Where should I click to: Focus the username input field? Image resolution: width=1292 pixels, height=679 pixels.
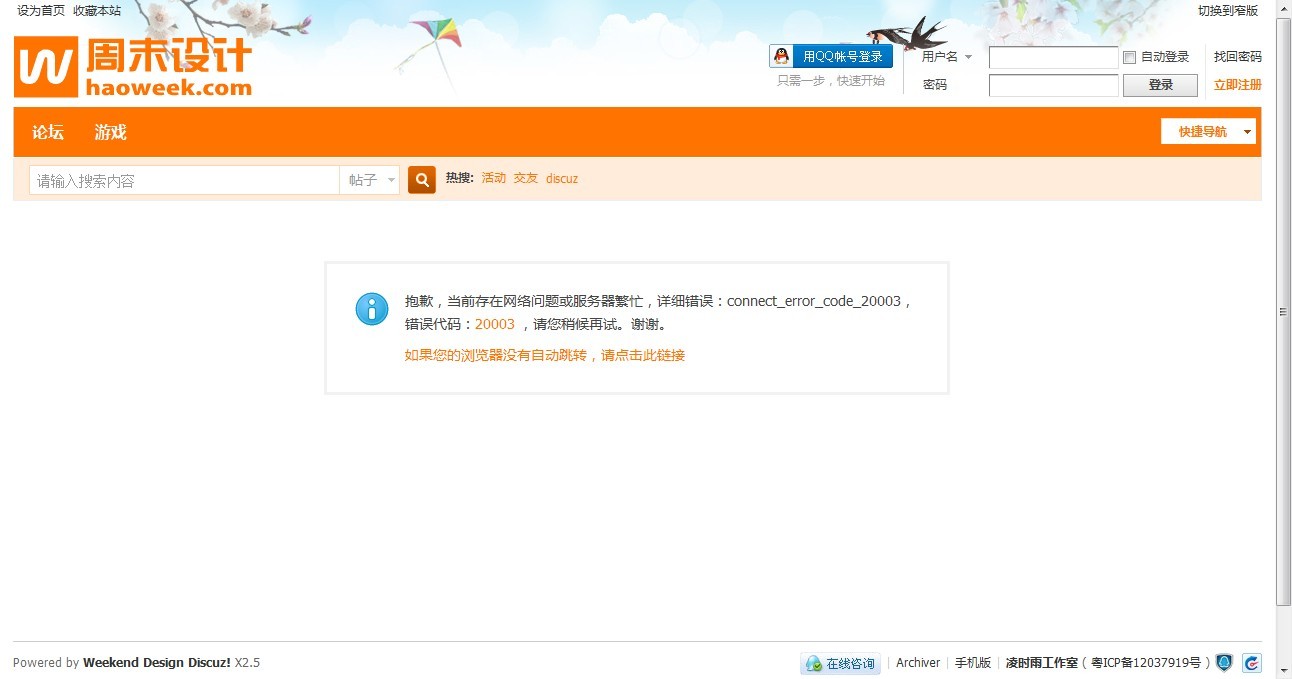(1054, 57)
